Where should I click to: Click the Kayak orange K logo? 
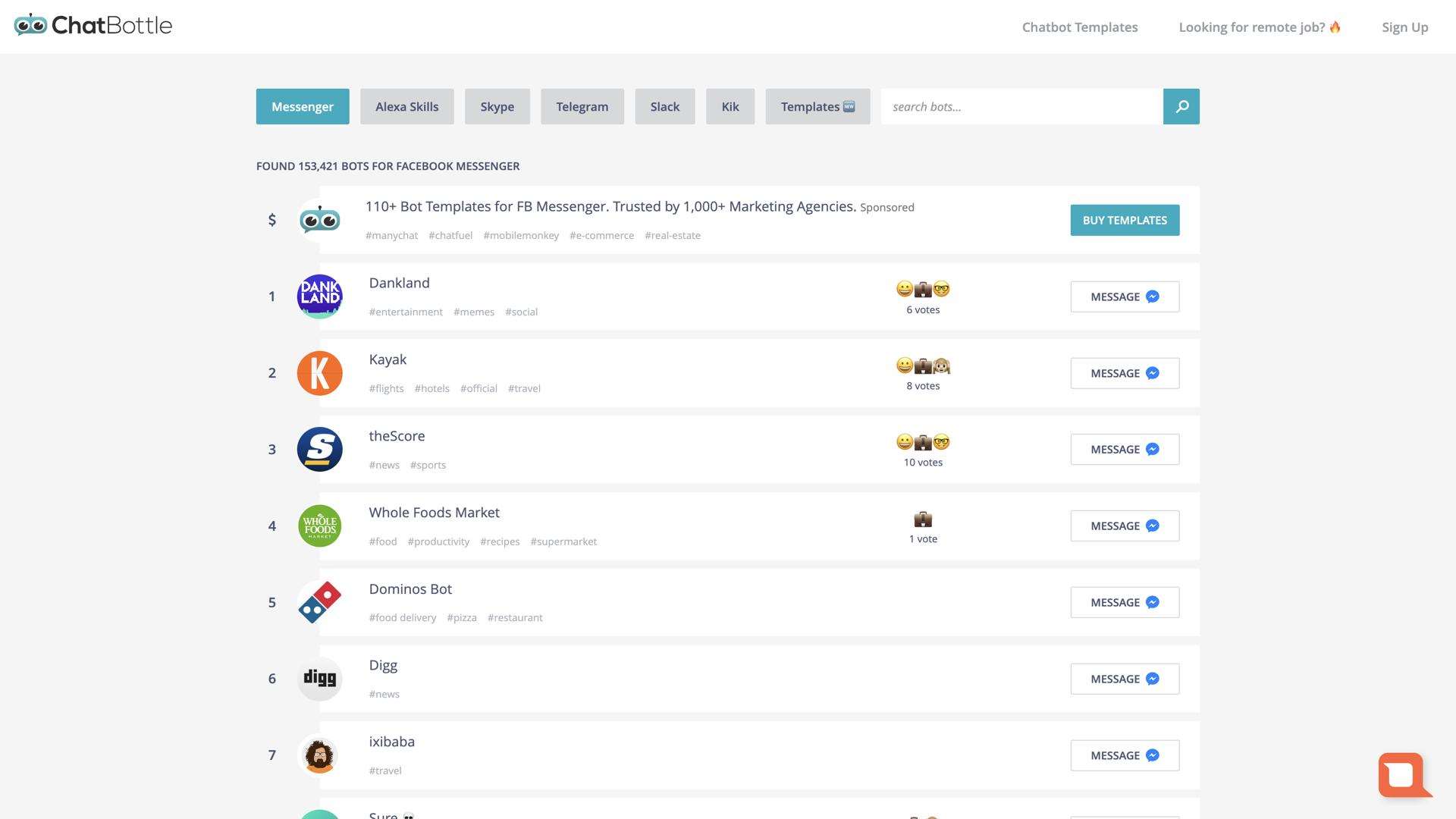pos(319,373)
